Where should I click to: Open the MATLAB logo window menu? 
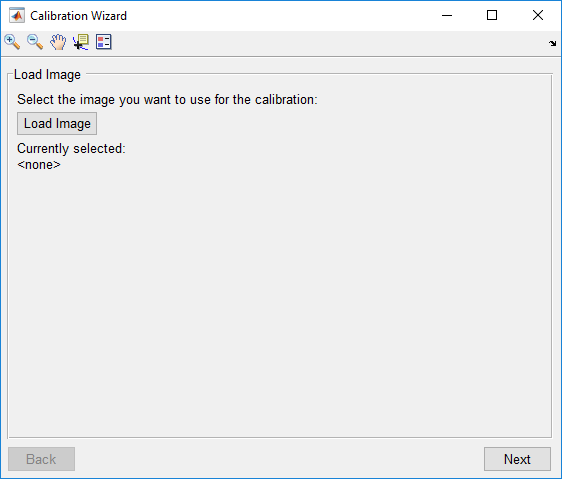tap(17, 15)
